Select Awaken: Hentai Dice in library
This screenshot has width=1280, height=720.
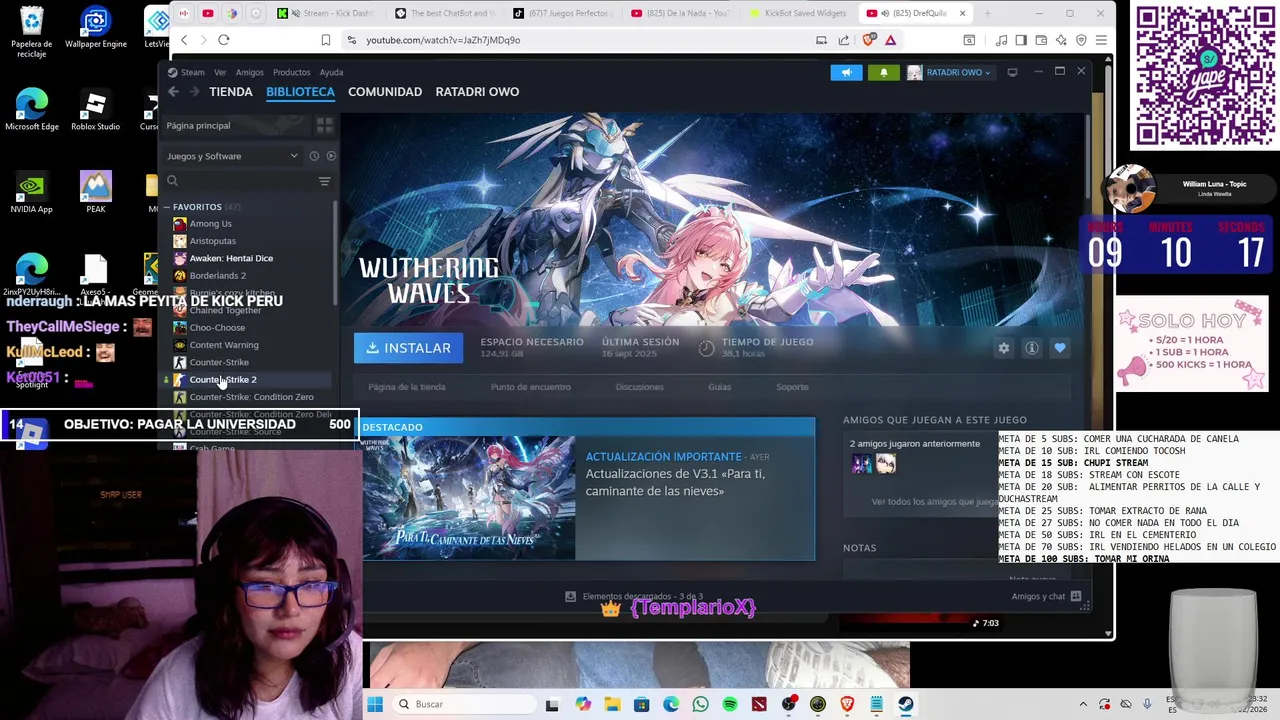[231, 258]
